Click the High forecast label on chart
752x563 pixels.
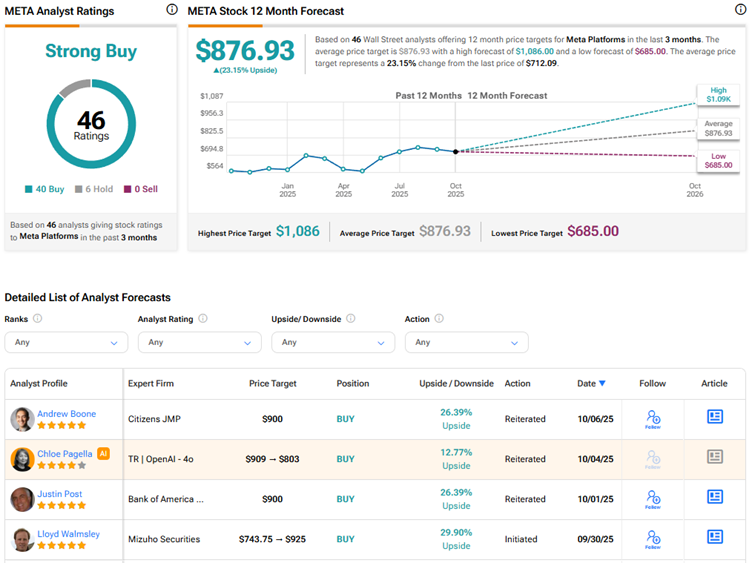(x=717, y=95)
